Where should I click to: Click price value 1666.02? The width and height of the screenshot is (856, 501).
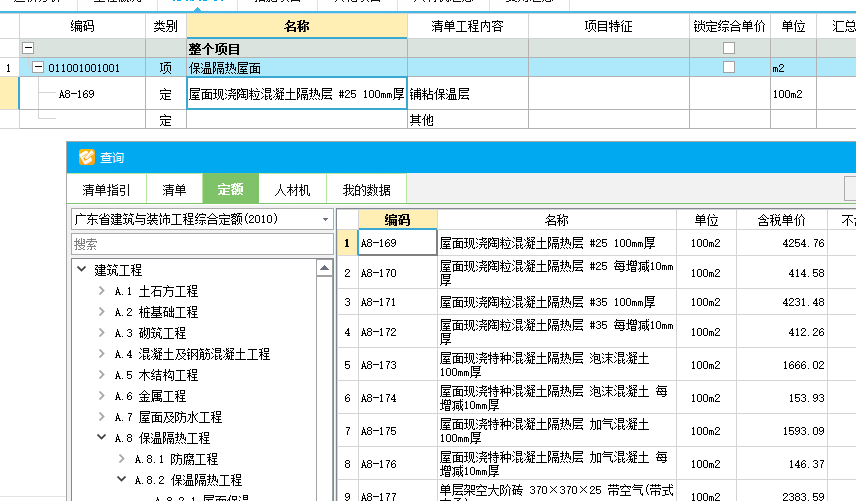pyautogui.click(x=803, y=365)
